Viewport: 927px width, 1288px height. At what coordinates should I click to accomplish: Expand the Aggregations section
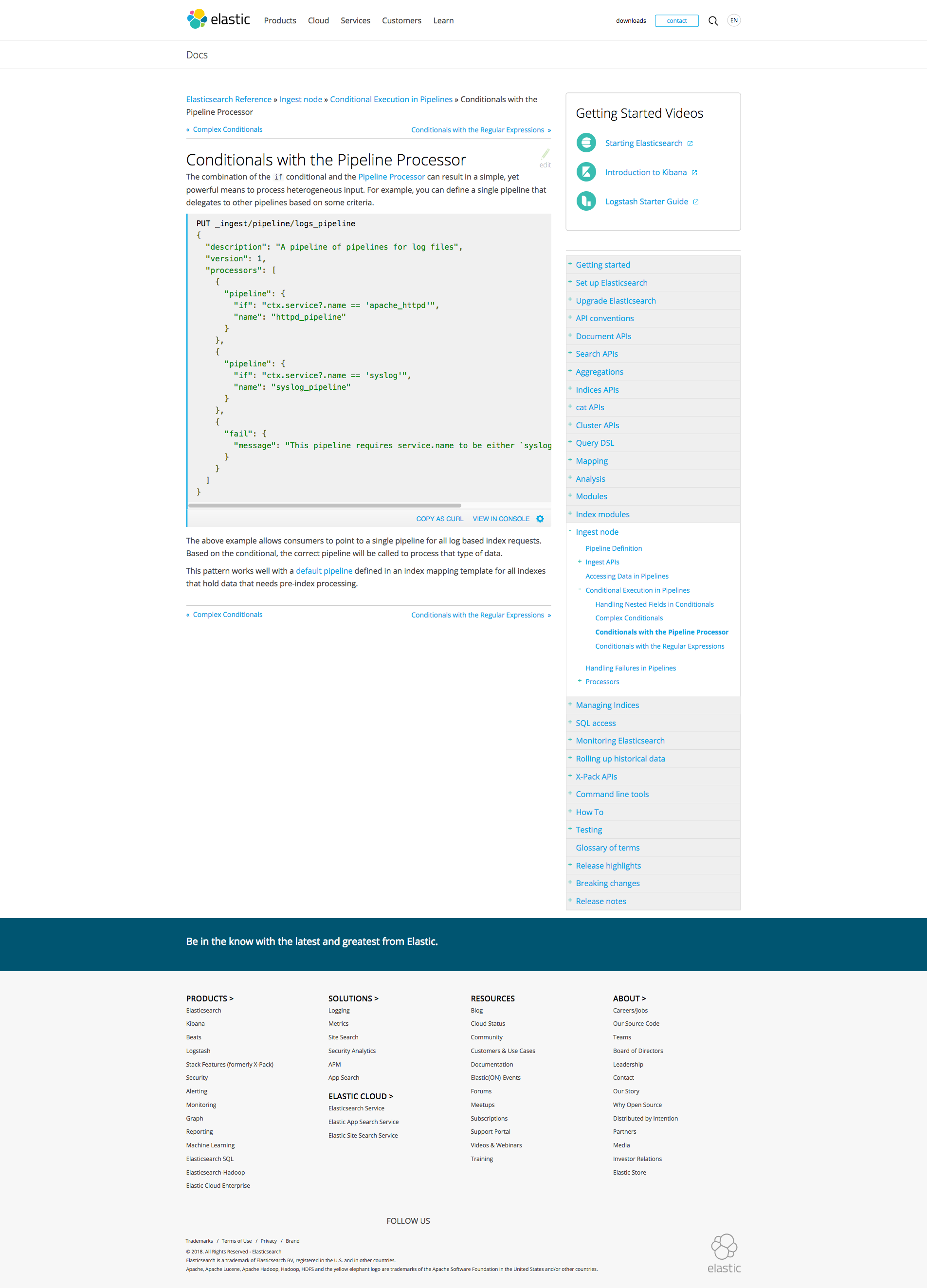pyautogui.click(x=570, y=371)
